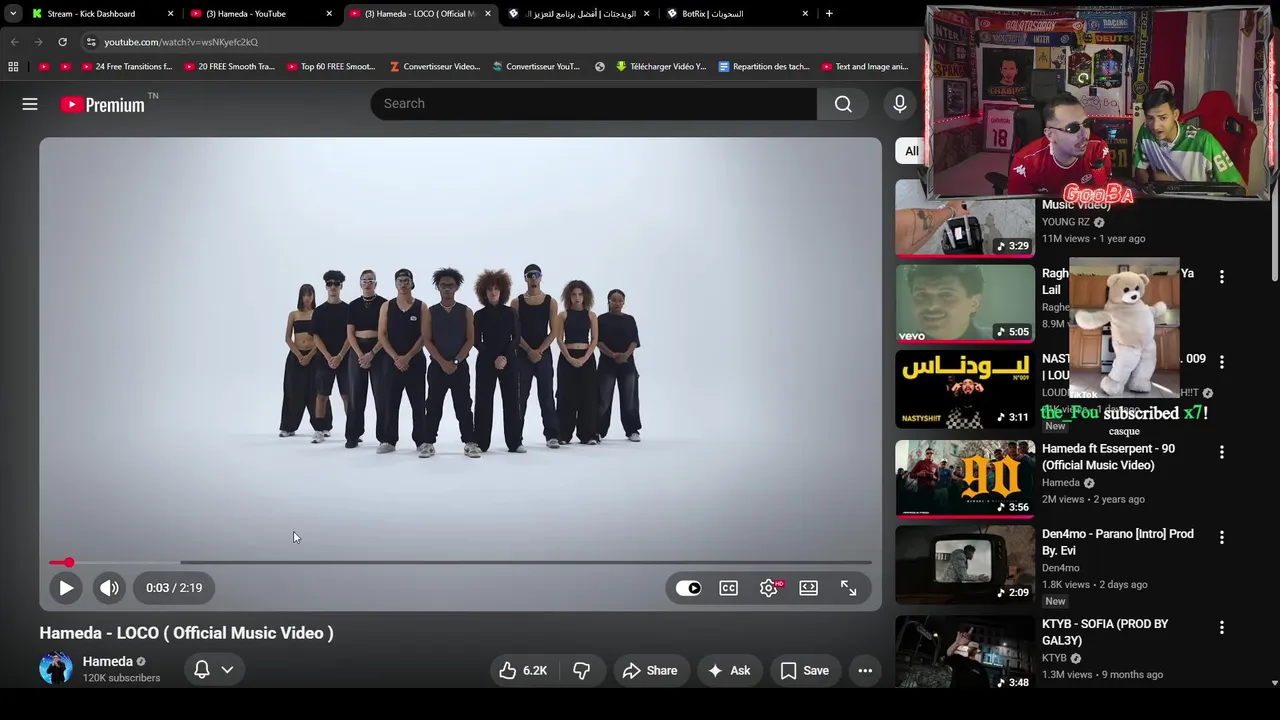Select the All filter chip
Viewport: 1280px width, 720px height.
tap(911, 151)
